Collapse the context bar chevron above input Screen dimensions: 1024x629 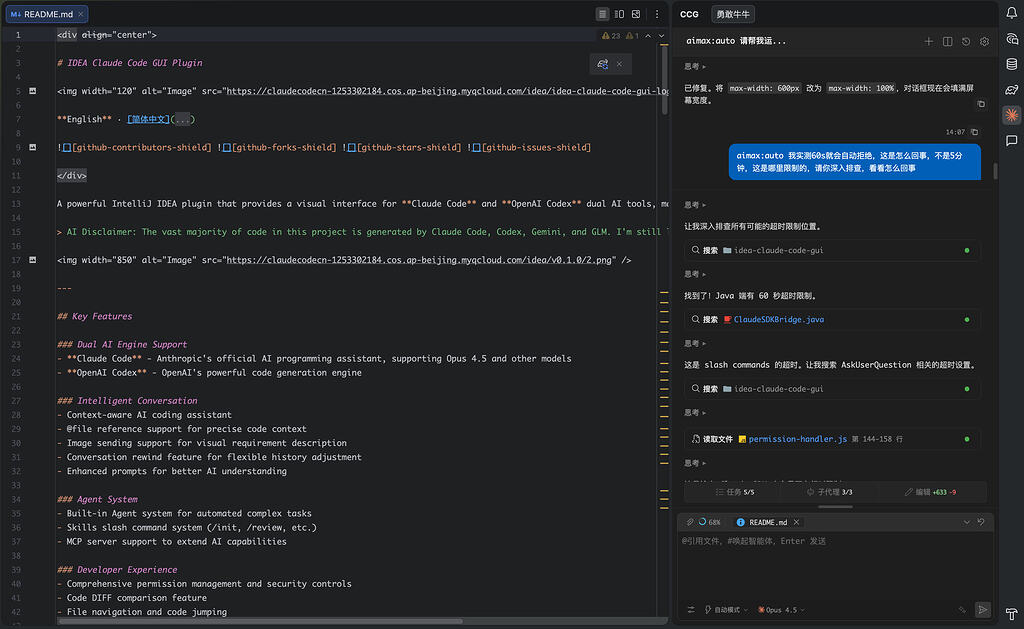pyautogui.click(x=966, y=522)
